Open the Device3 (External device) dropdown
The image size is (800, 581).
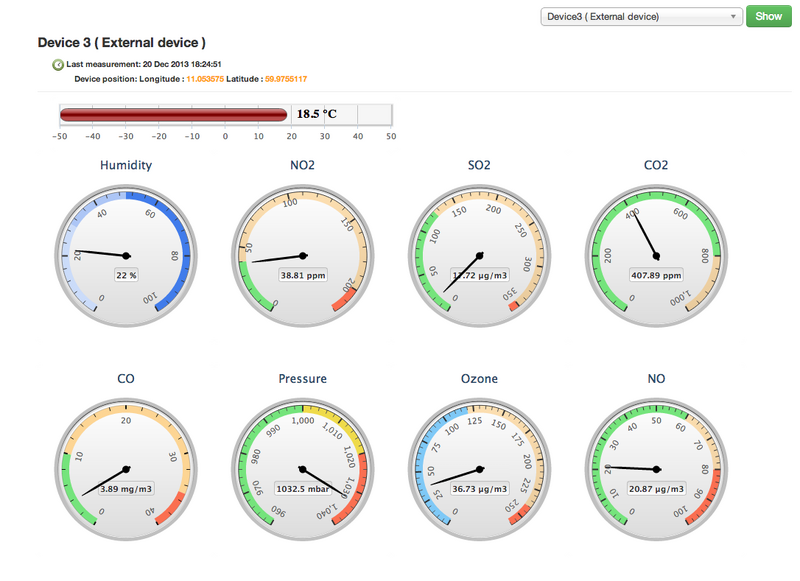[641, 17]
